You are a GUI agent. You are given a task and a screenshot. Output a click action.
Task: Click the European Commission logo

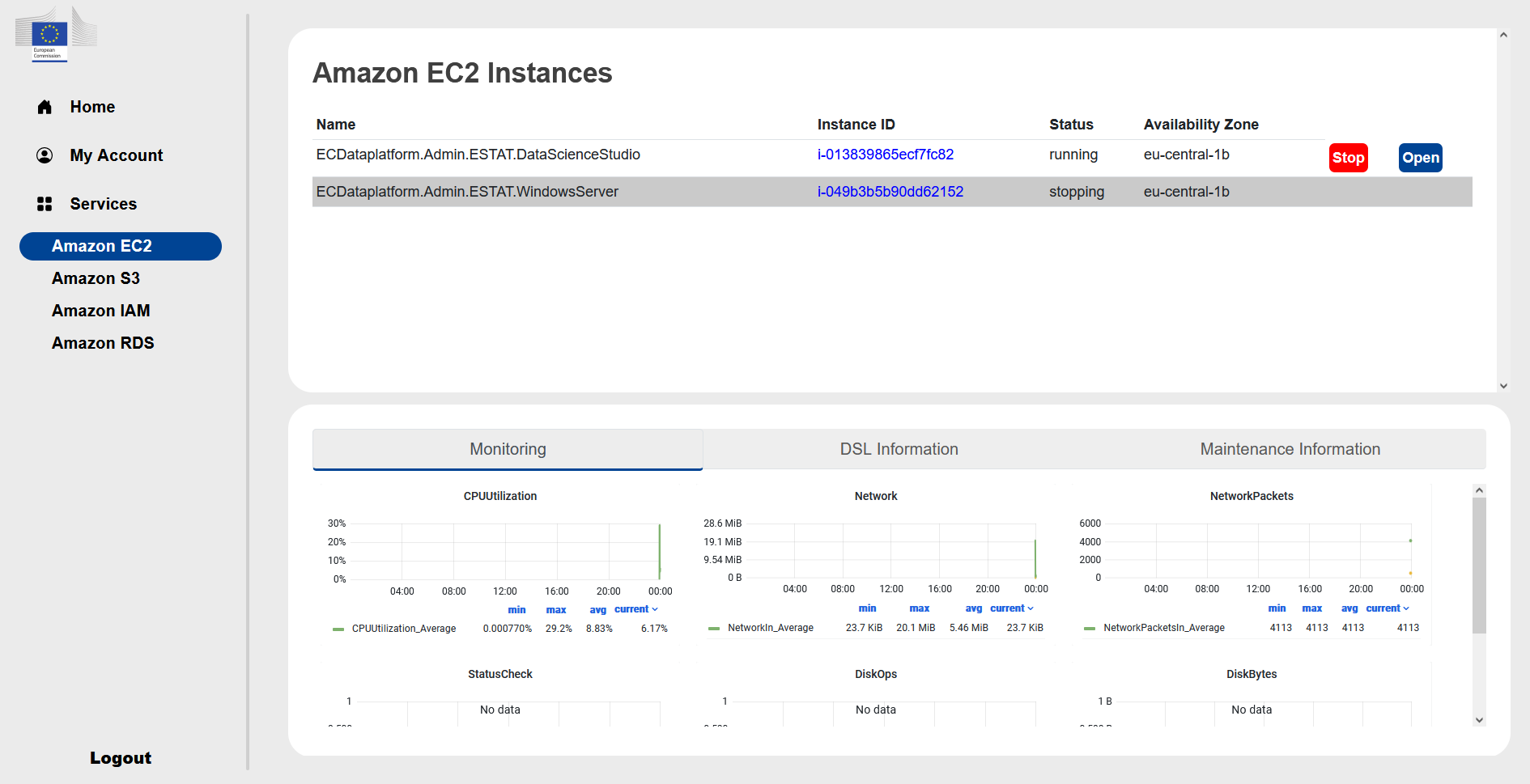pyautogui.click(x=56, y=34)
